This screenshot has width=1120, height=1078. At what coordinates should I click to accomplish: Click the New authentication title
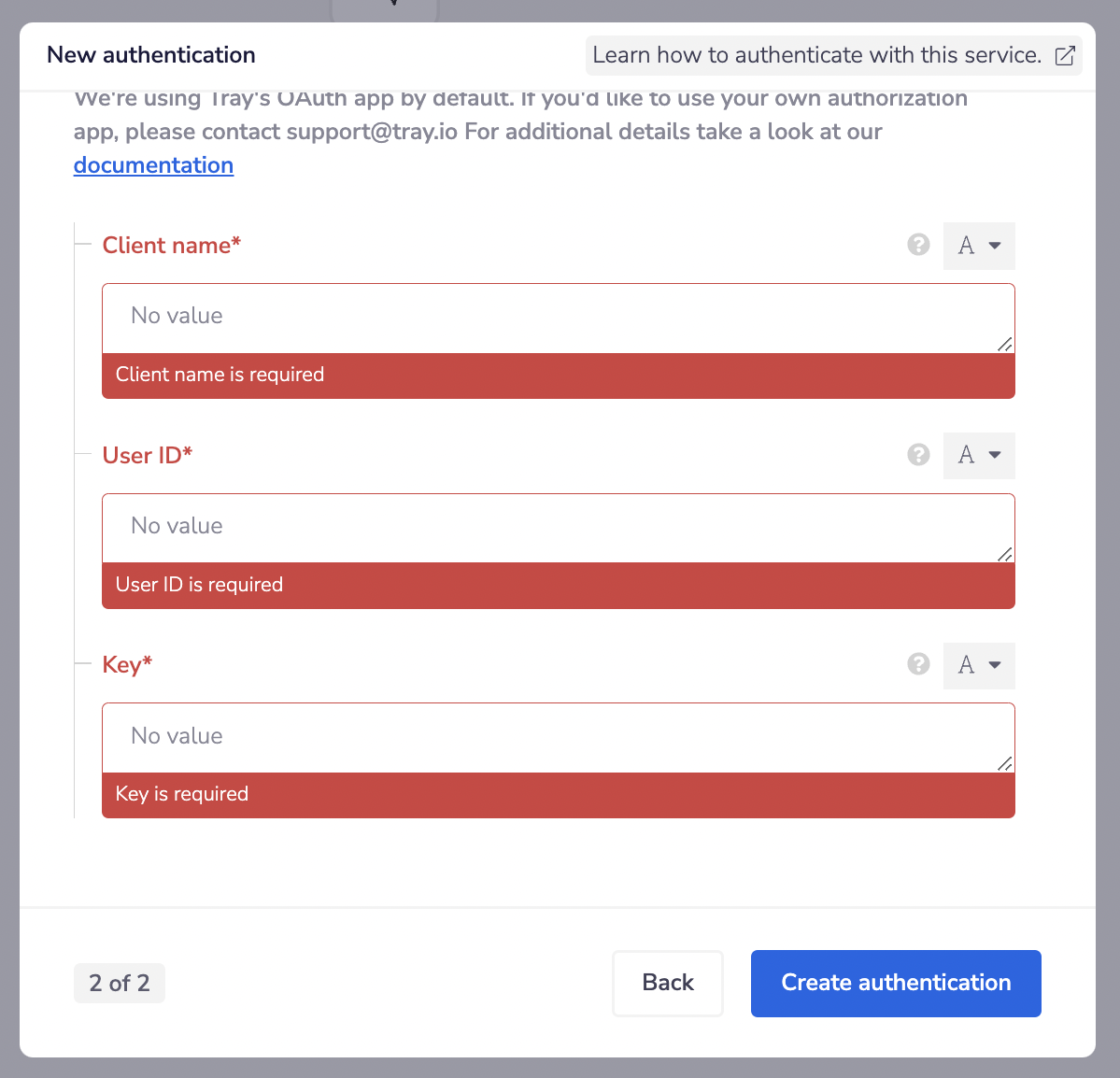150,55
